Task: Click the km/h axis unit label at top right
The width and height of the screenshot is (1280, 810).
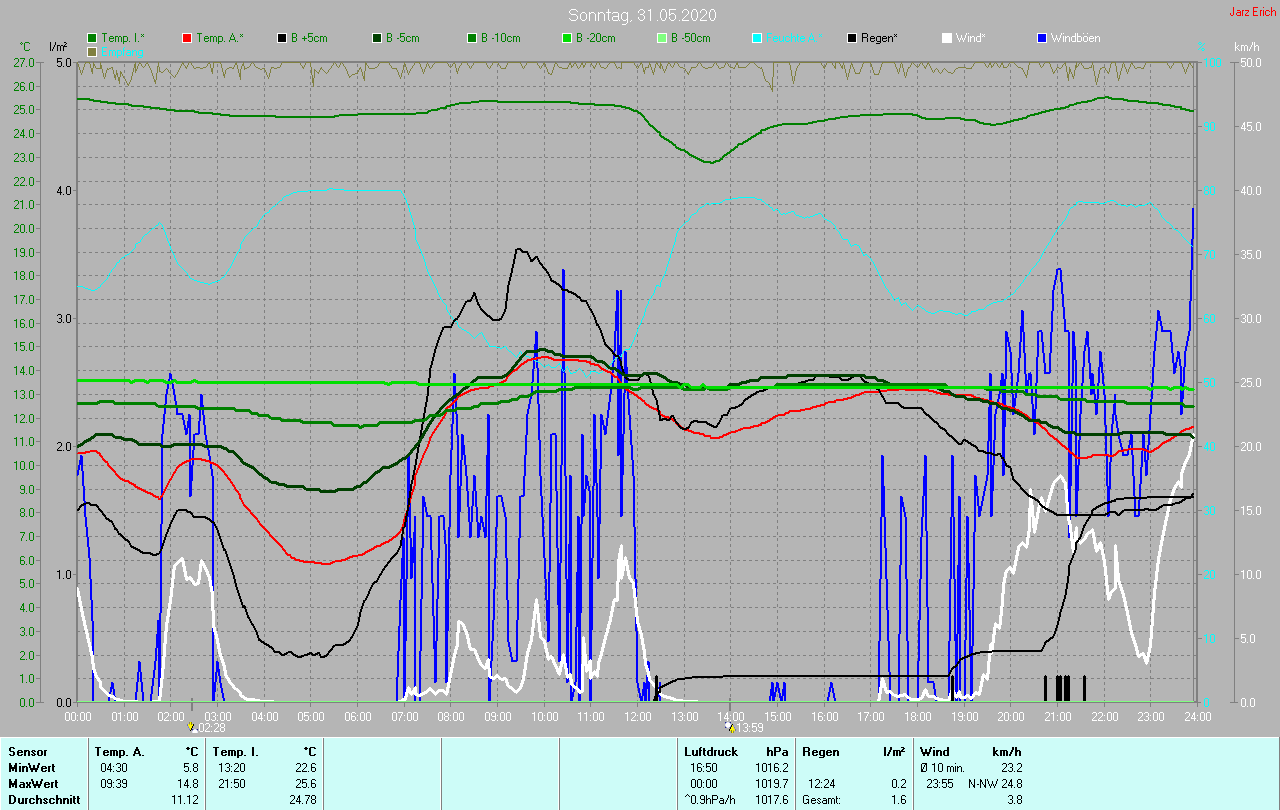Action: (1247, 47)
